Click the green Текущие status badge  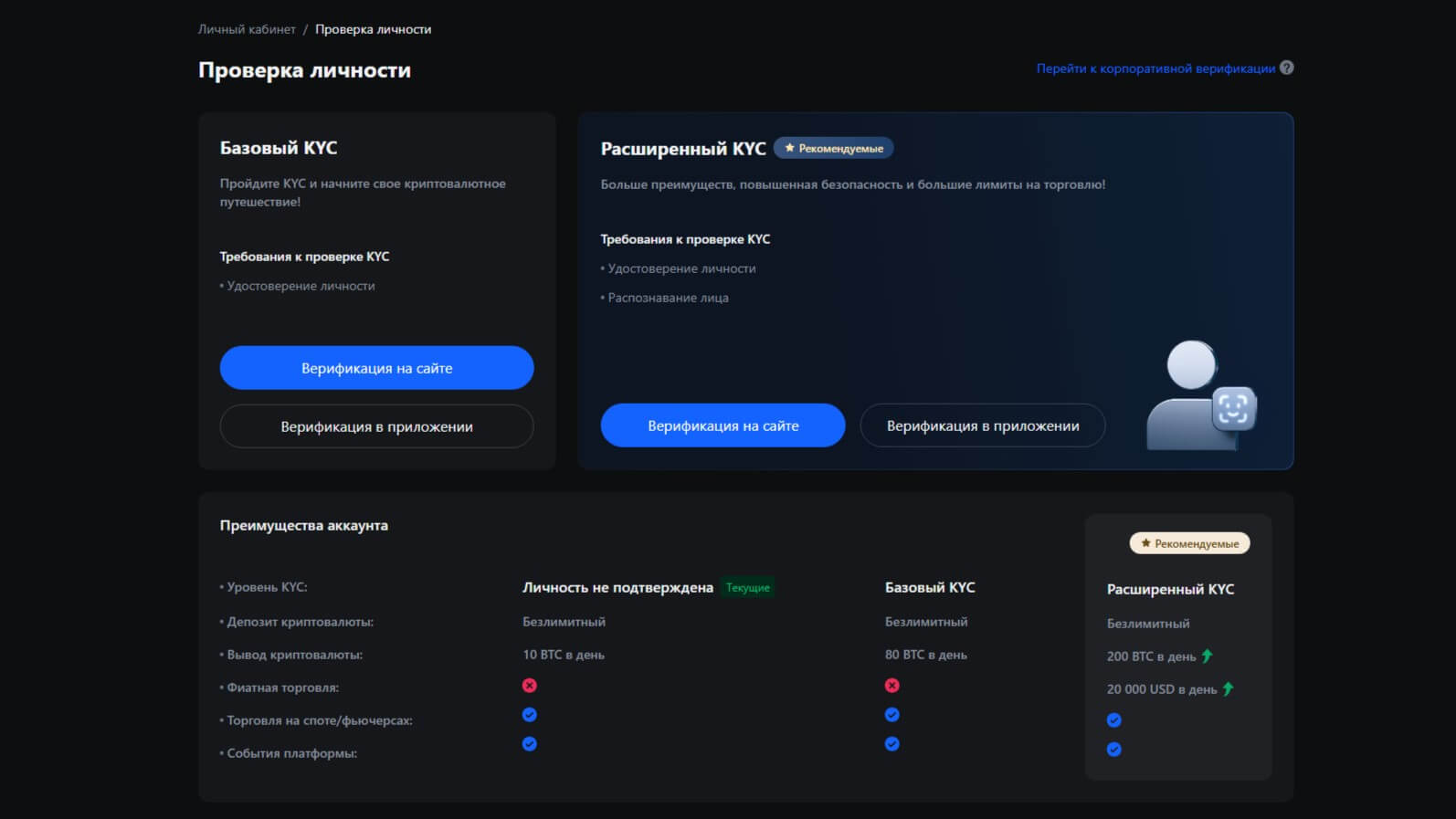point(747,588)
